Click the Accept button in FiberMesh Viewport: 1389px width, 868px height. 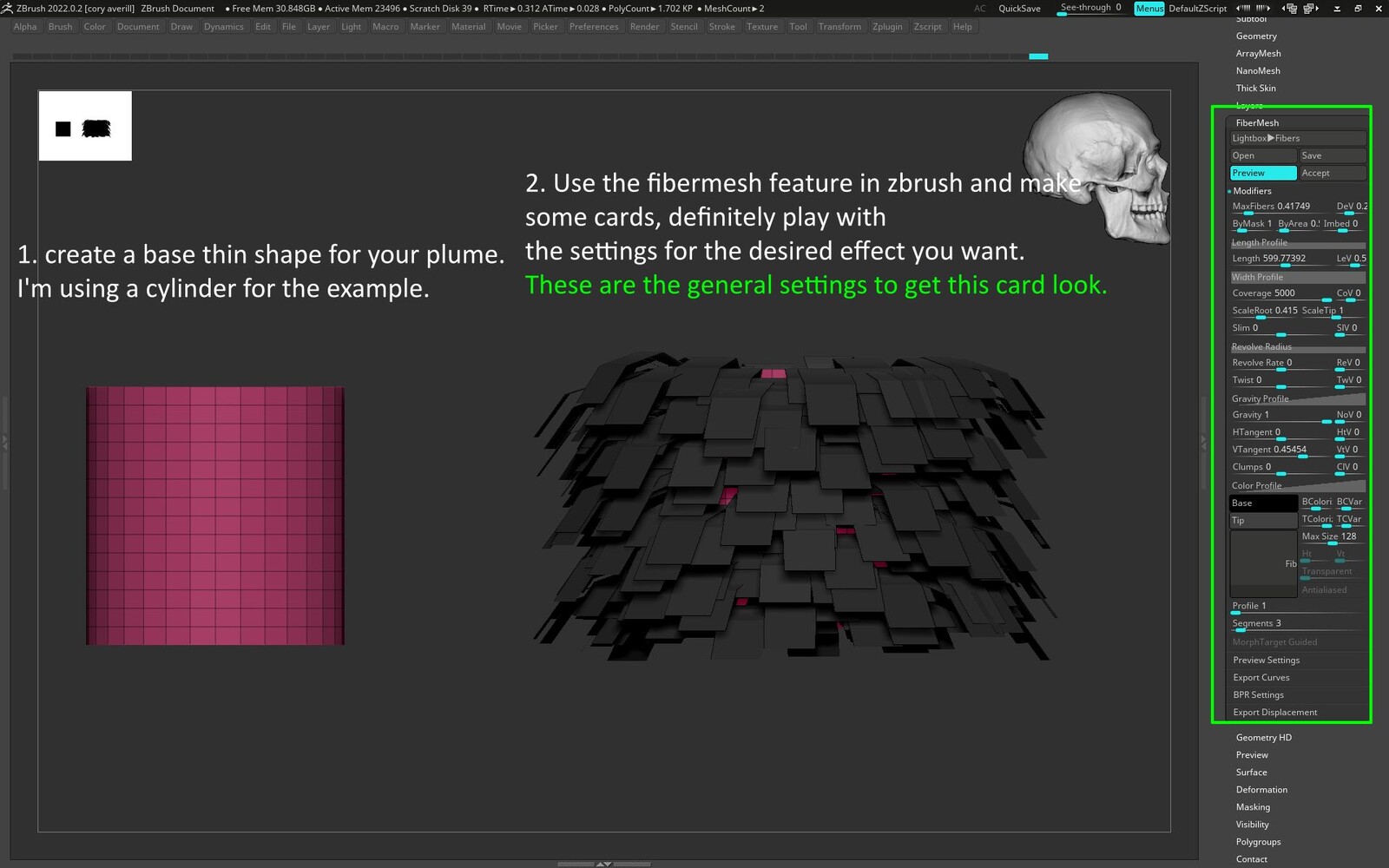coord(1332,173)
